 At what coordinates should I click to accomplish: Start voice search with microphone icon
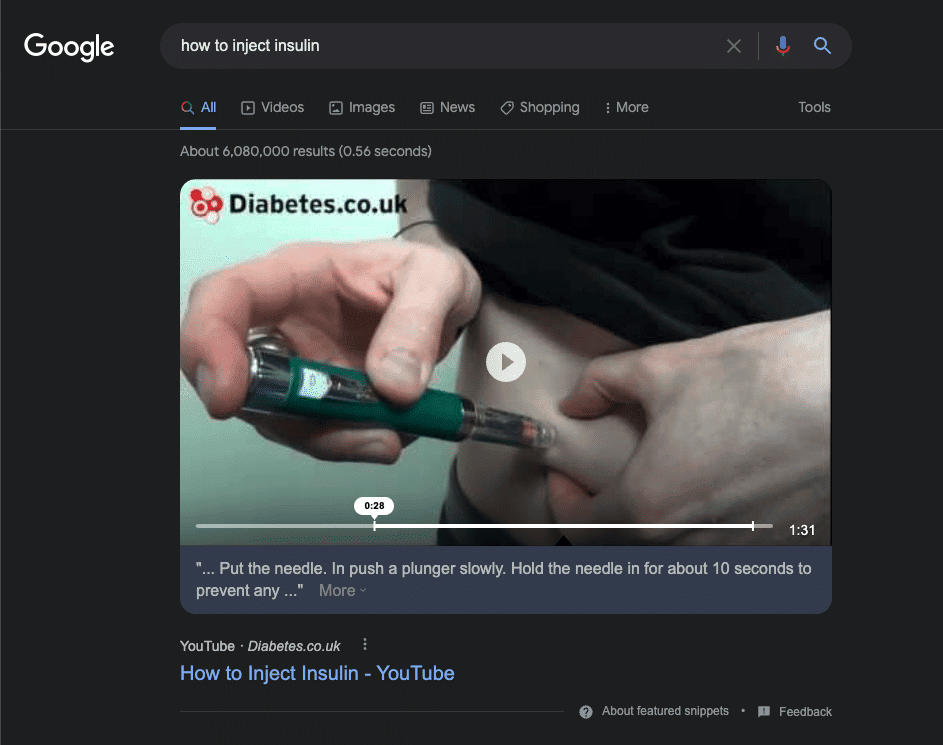point(783,46)
